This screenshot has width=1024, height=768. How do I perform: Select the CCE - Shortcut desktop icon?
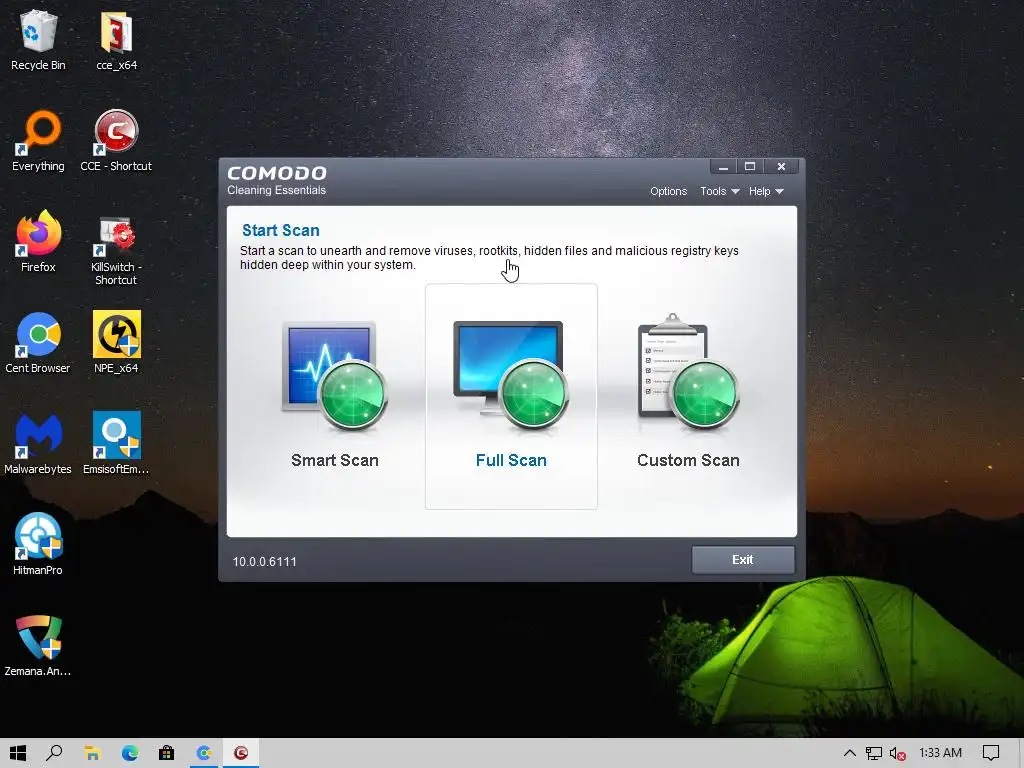pos(116,141)
